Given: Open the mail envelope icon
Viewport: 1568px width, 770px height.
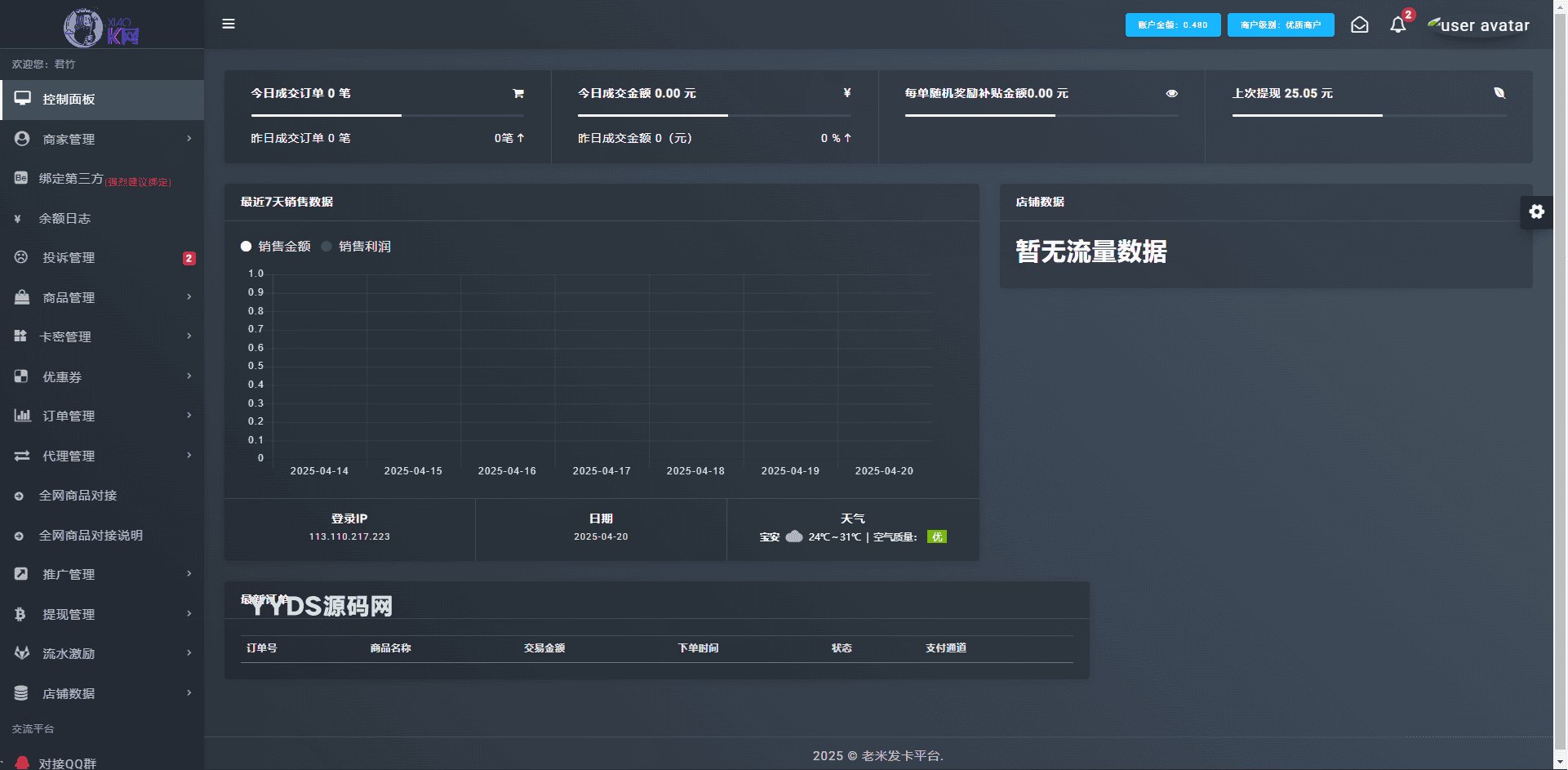Looking at the screenshot, I should (x=1359, y=24).
